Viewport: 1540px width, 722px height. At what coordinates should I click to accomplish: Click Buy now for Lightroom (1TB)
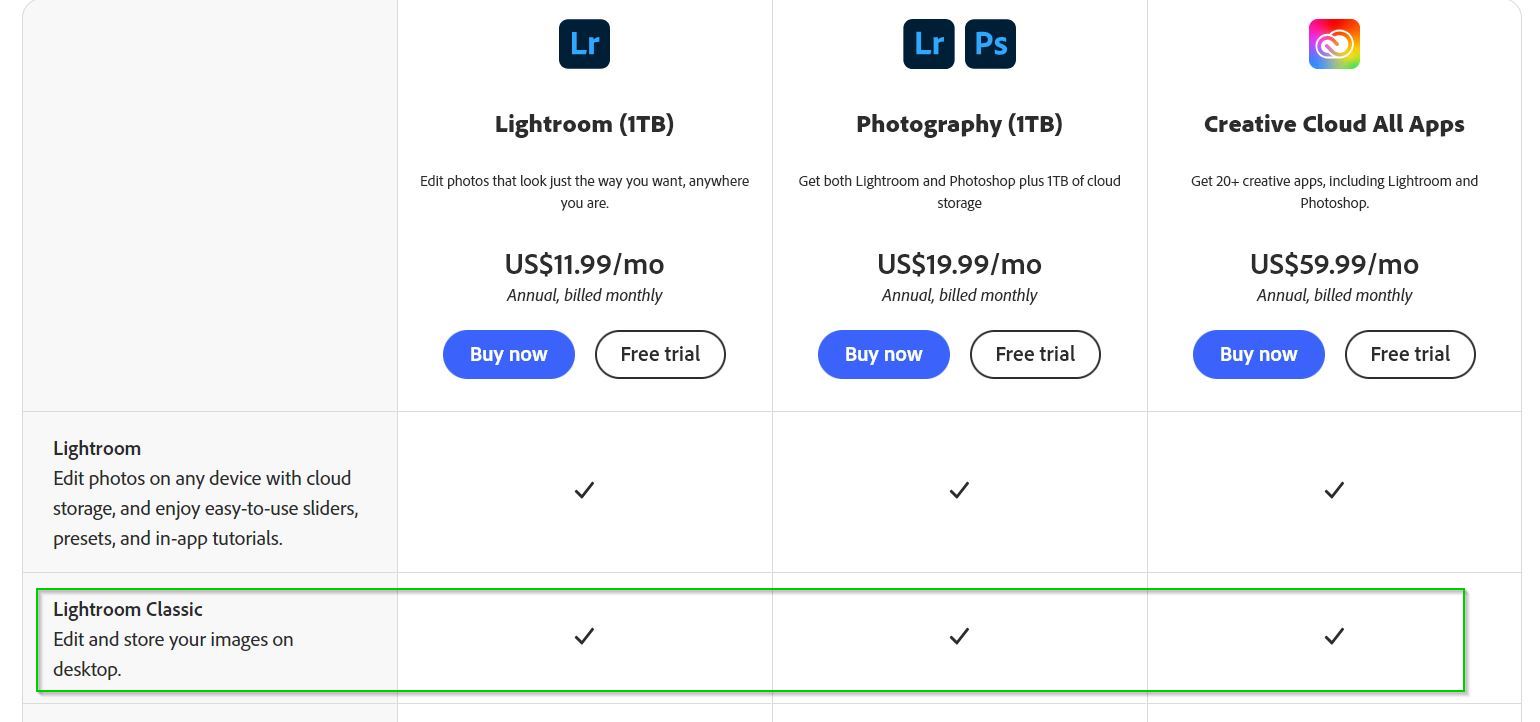509,354
